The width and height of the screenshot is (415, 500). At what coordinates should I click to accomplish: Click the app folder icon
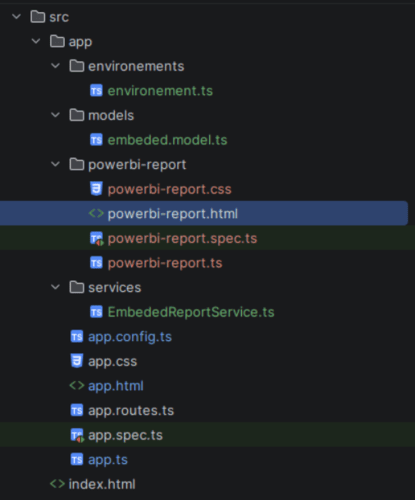(x=57, y=41)
